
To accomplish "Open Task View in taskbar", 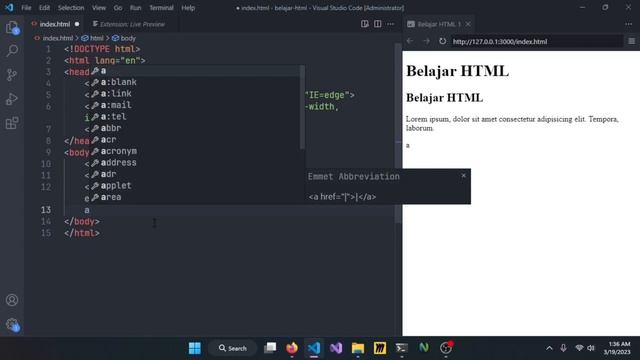I will pyautogui.click(x=270, y=348).
